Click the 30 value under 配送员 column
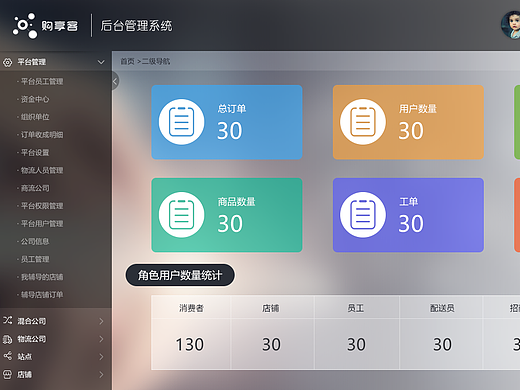This screenshot has width=520, height=390. 442,344
